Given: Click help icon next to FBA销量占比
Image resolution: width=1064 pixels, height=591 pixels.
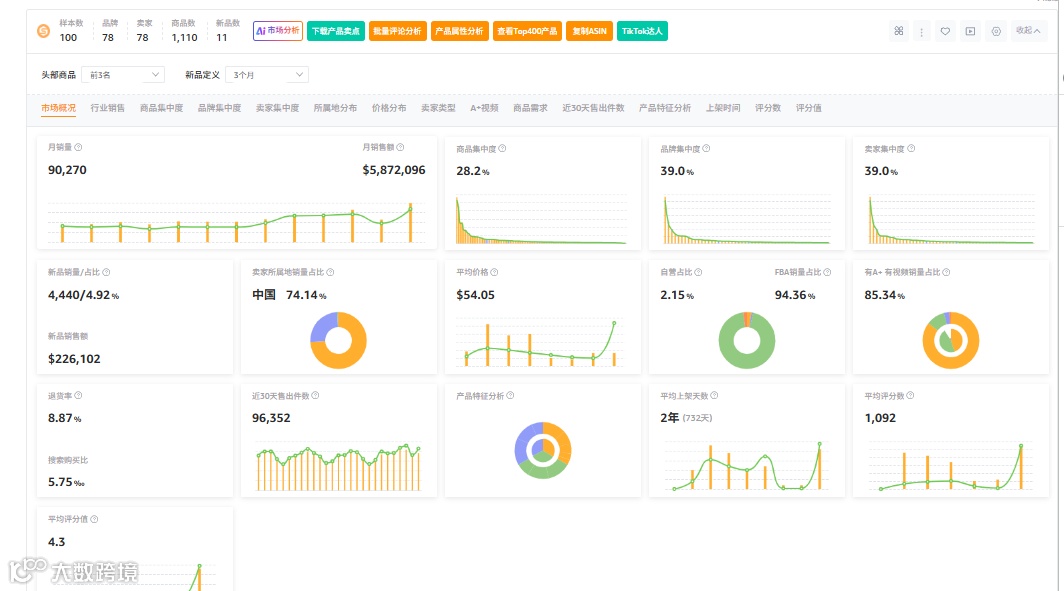Looking at the screenshot, I should [x=827, y=272].
